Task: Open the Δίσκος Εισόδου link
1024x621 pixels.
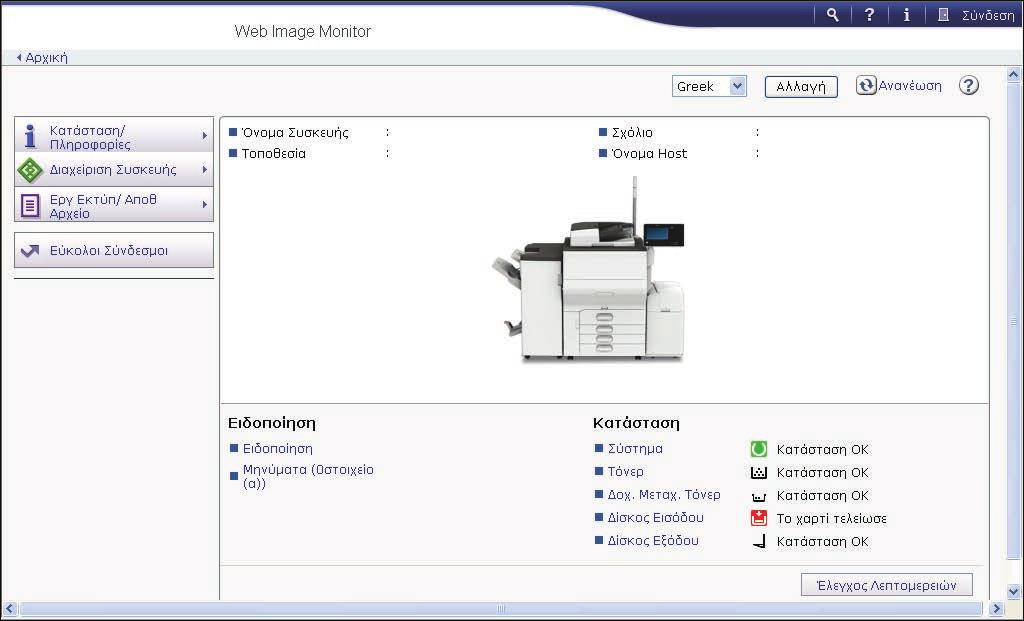Action: click(x=655, y=517)
